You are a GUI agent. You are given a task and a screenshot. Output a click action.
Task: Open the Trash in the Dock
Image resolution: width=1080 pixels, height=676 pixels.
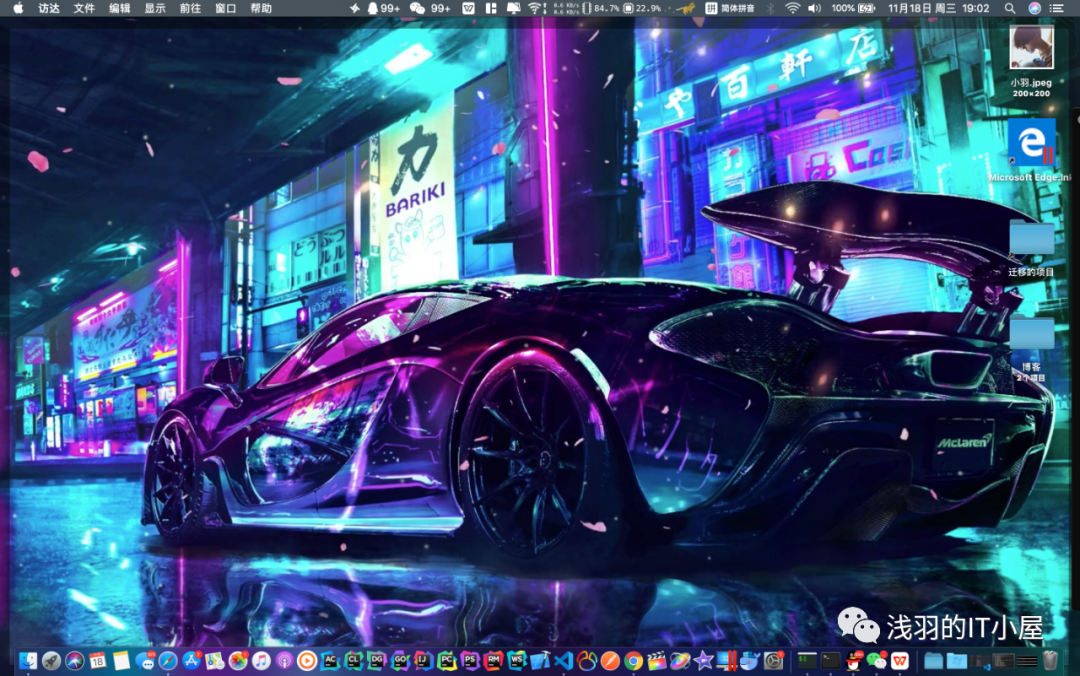pos(1050,661)
